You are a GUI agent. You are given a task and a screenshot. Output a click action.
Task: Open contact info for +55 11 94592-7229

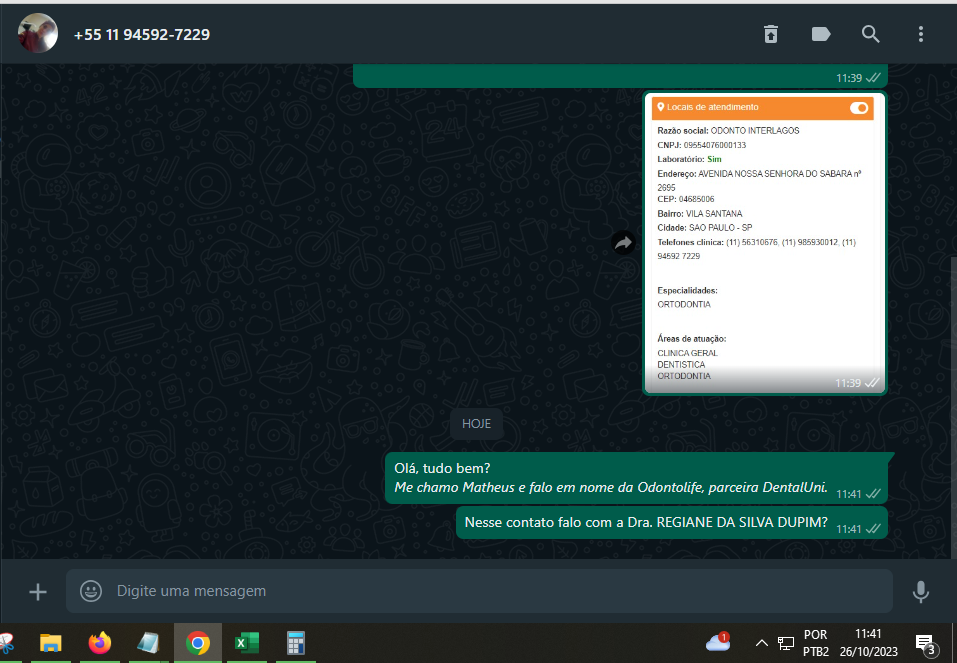click(142, 35)
